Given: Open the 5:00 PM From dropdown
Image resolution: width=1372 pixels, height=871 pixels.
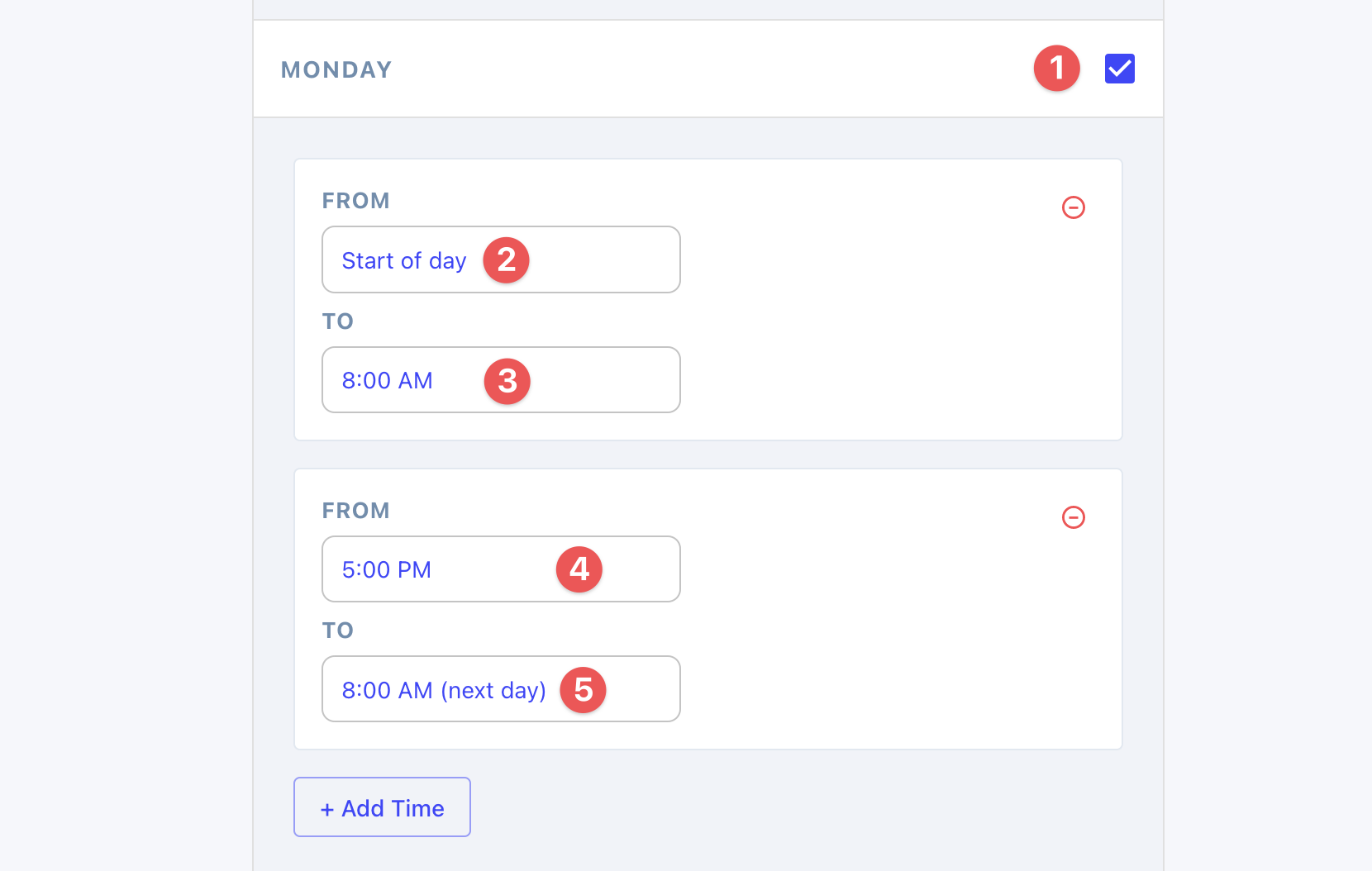Looking at the screenshot, I should tap(501, 569).
